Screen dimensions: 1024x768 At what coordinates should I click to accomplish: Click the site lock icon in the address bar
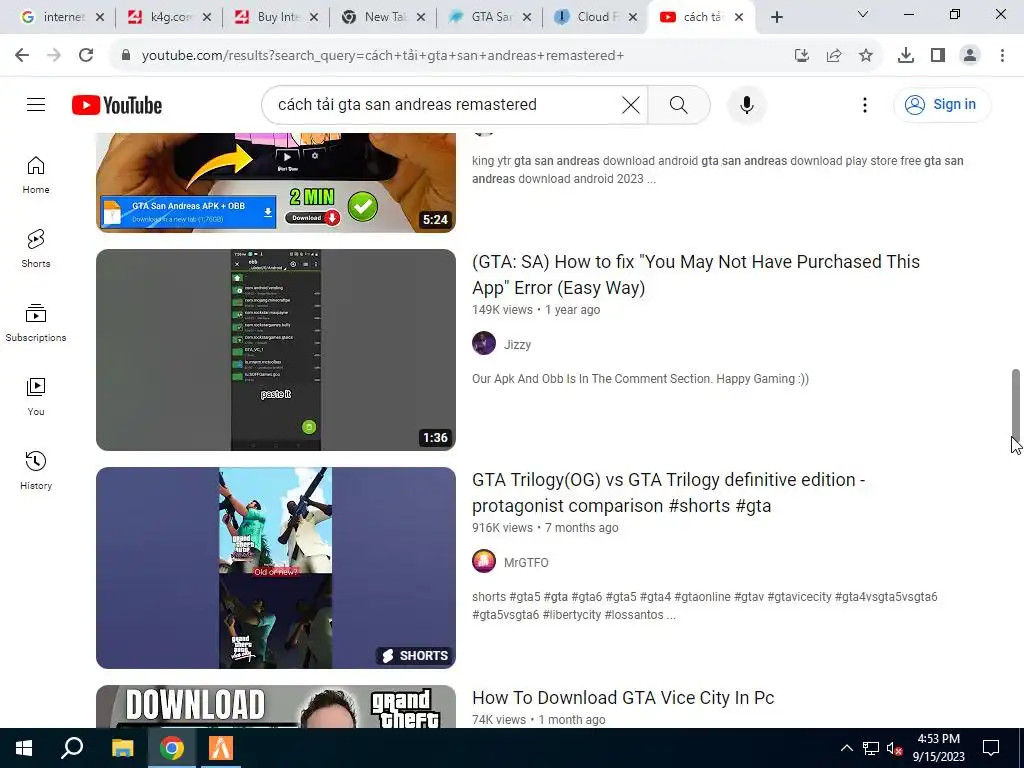(126, 56)
